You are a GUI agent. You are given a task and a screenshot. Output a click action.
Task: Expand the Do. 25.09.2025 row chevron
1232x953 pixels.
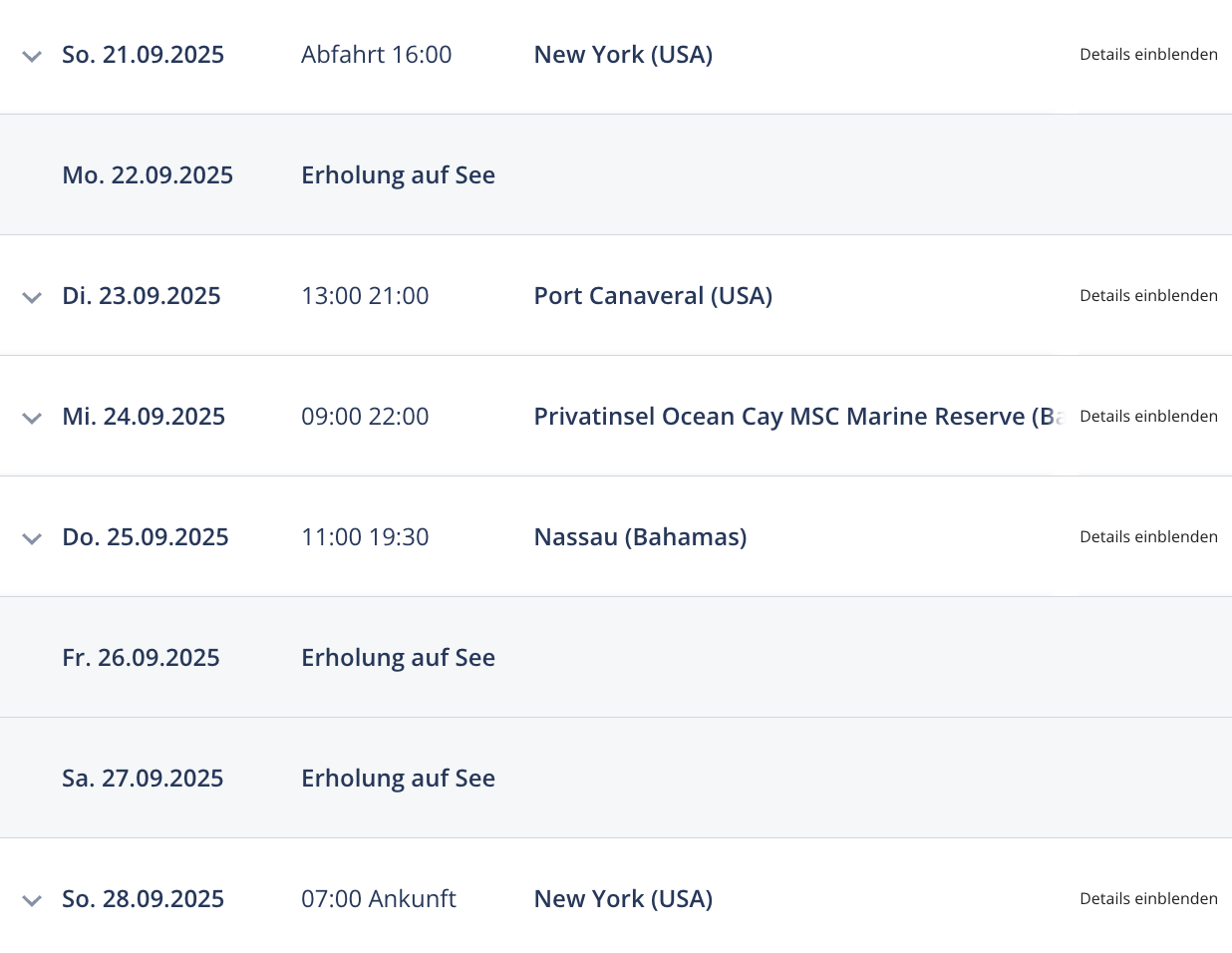tap(32, 539)
